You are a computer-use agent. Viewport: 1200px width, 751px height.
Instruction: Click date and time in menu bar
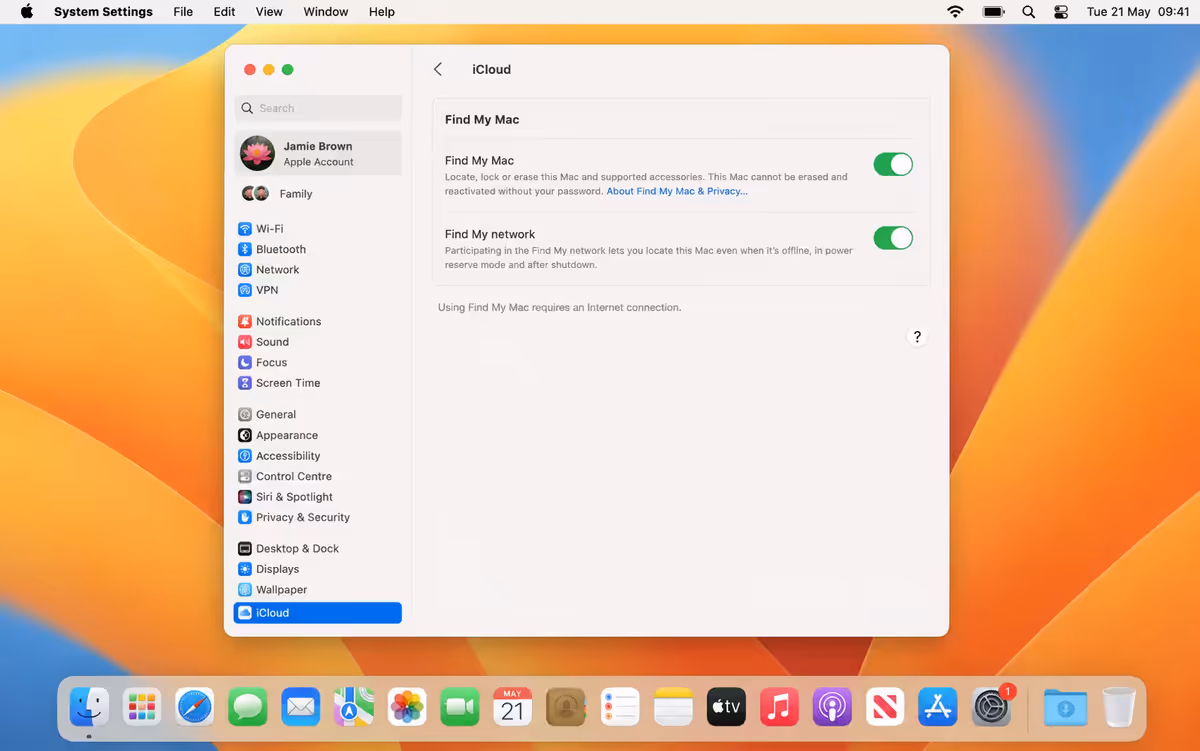pos(1138,12)
